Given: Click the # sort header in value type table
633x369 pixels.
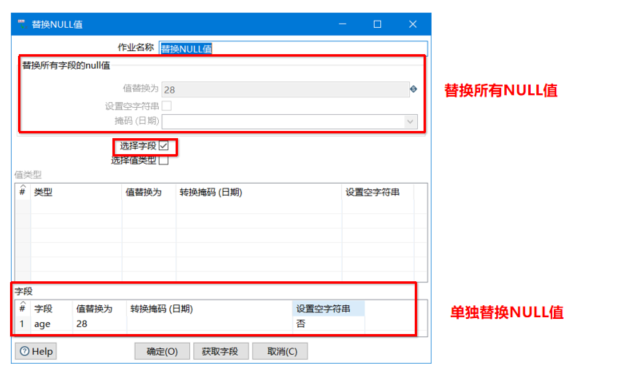Looking at the screenshot, I should click(23, 191).
